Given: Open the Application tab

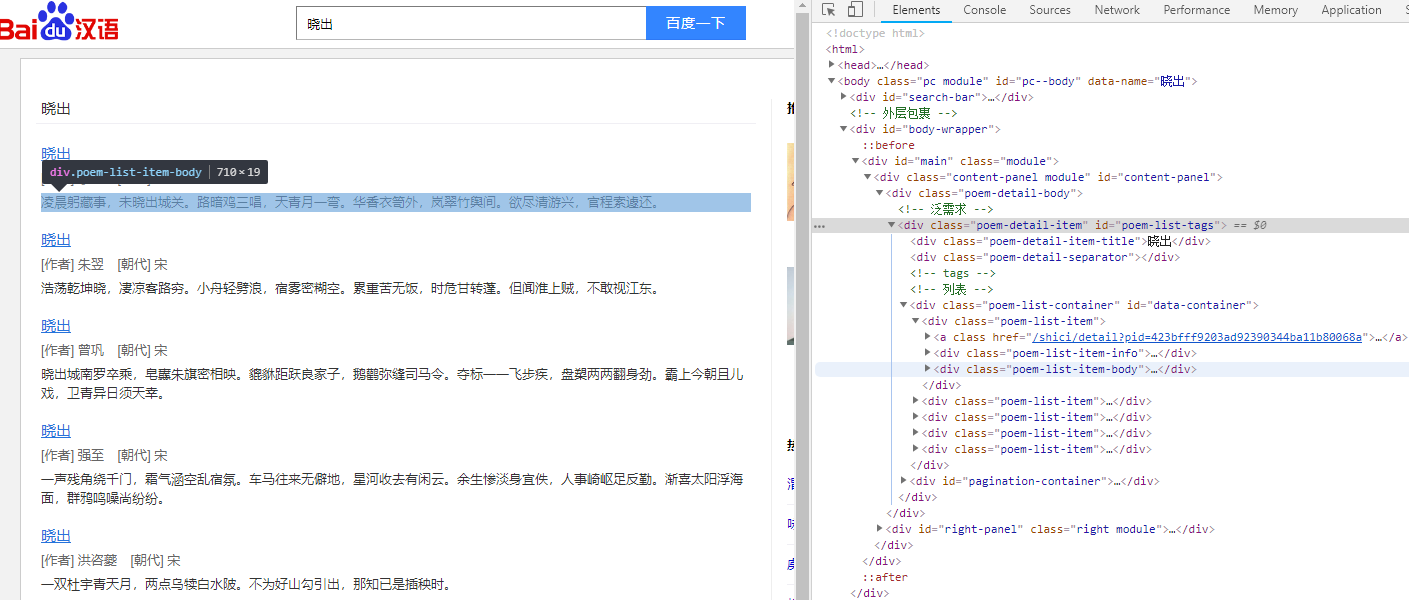Looking at the screenshot, I should [x=1351, y=10].
